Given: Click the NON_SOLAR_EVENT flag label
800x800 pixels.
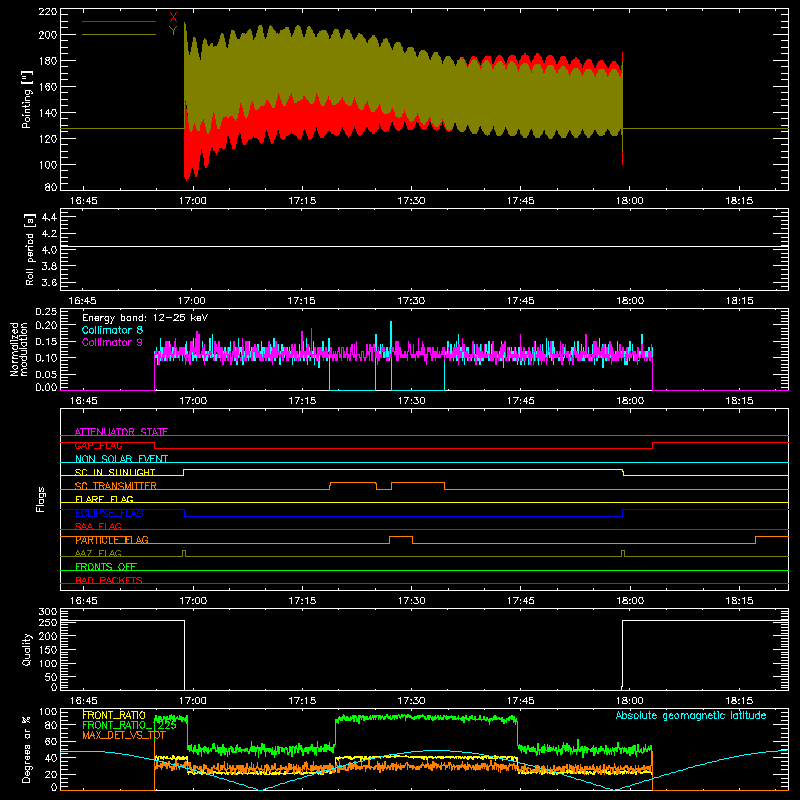Looking at the screenshot, I should (x=121, y=459).
